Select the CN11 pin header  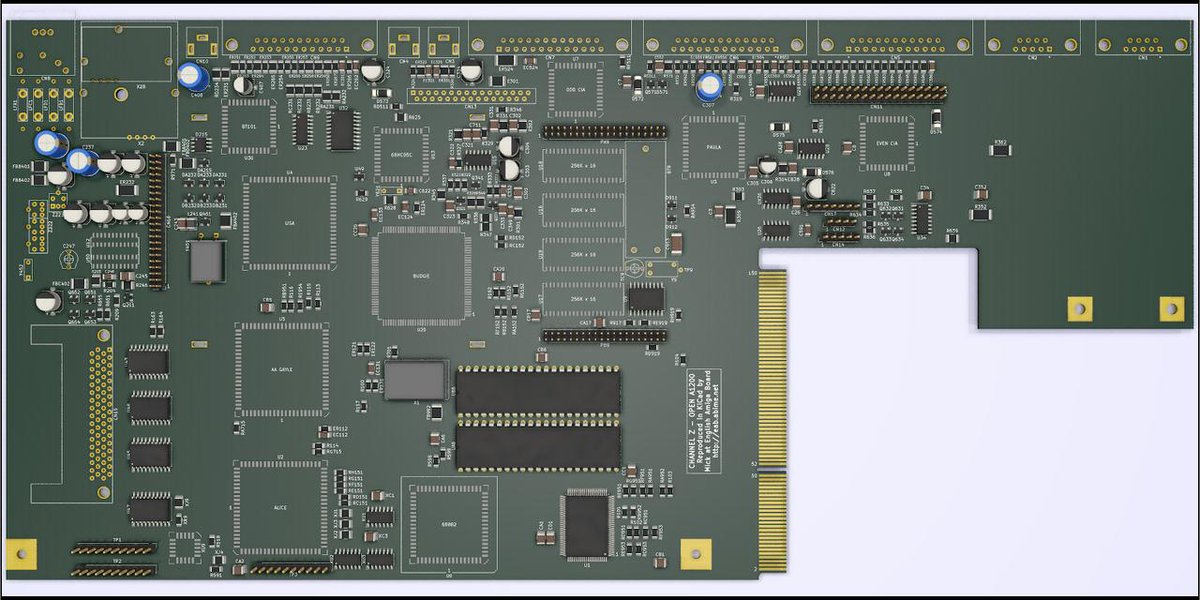tap(877, 93)
